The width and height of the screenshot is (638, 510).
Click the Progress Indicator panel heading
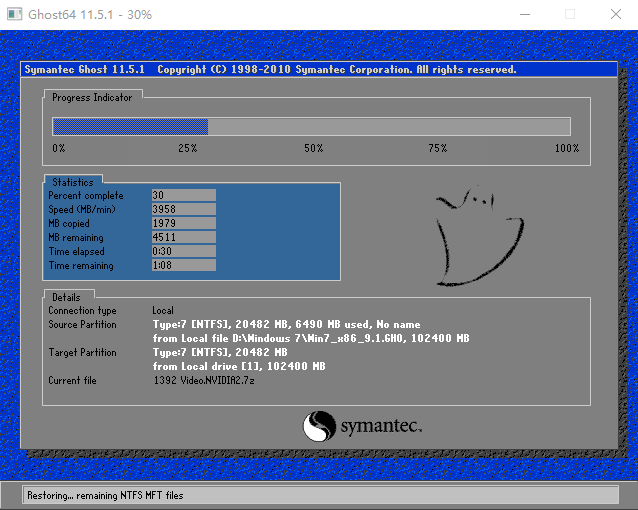(92, 97)
